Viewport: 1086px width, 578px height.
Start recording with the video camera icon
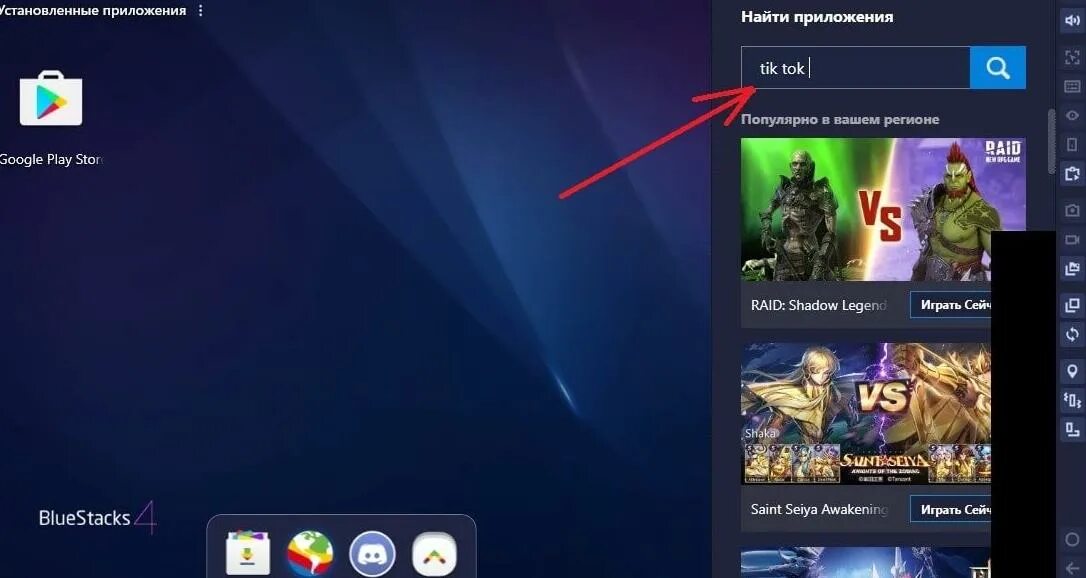[x=1071, y=240]
